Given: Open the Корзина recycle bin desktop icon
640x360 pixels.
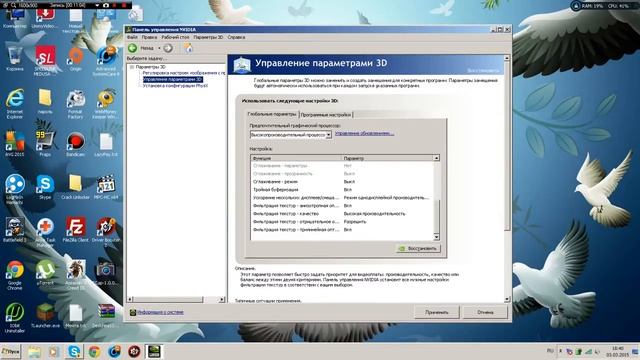Looking at the screenshot, I should pos(15,59).
